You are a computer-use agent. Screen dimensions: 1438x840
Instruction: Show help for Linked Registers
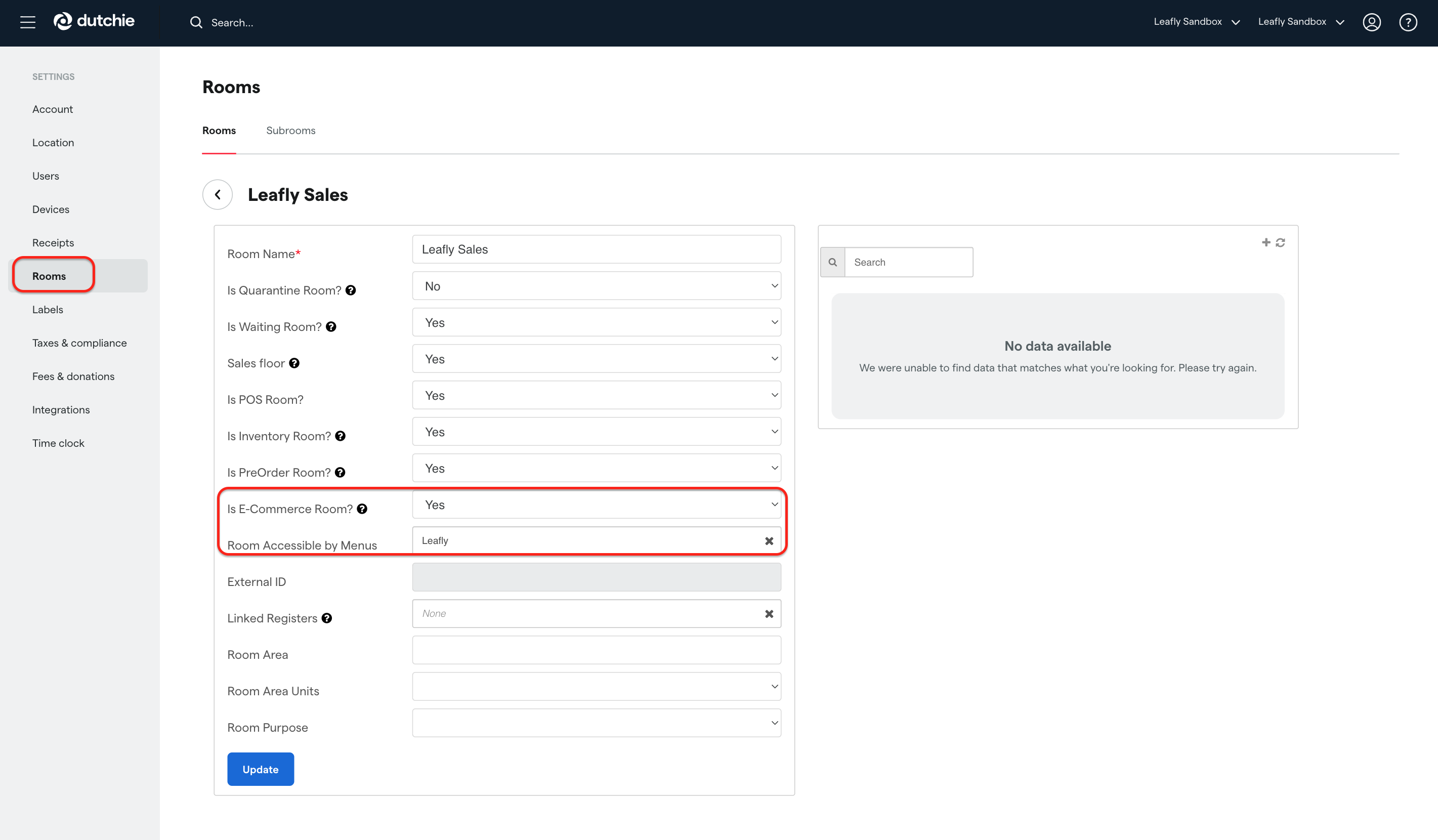327,618
